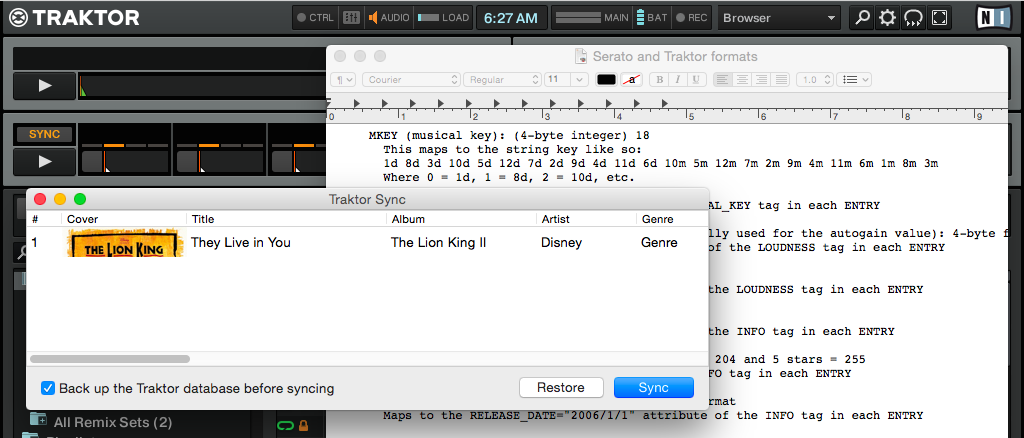The height and width of the screenshot is (438, 1024).
Task: Select the Disney artist cell
Action: (x=561, y=243)
